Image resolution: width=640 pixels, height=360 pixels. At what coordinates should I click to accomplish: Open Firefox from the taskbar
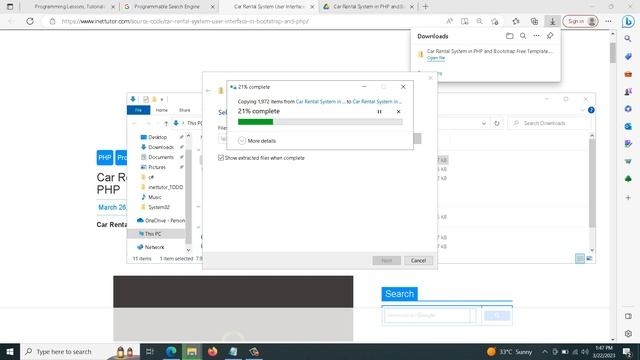point(212,351)
